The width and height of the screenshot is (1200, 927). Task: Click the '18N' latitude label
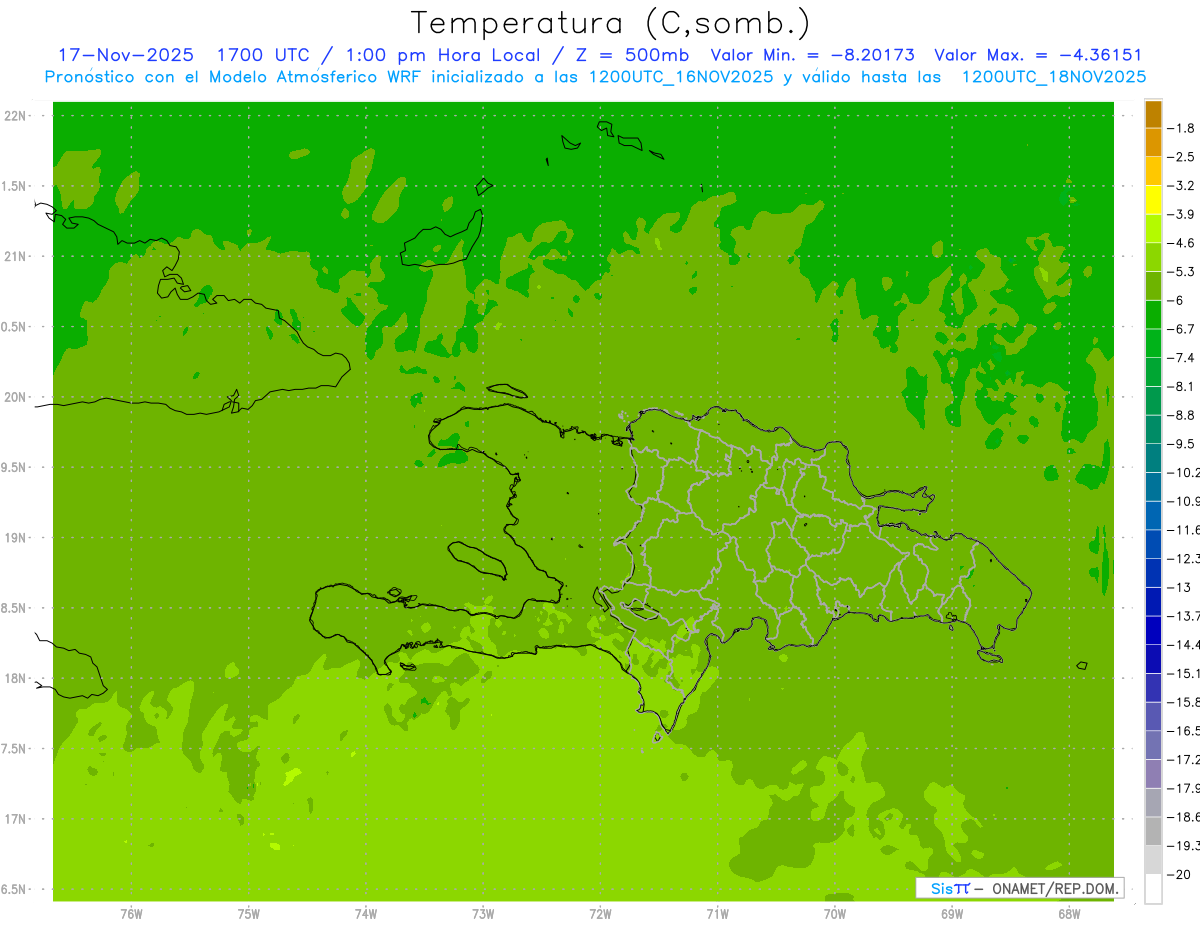(x=17, y=678)
